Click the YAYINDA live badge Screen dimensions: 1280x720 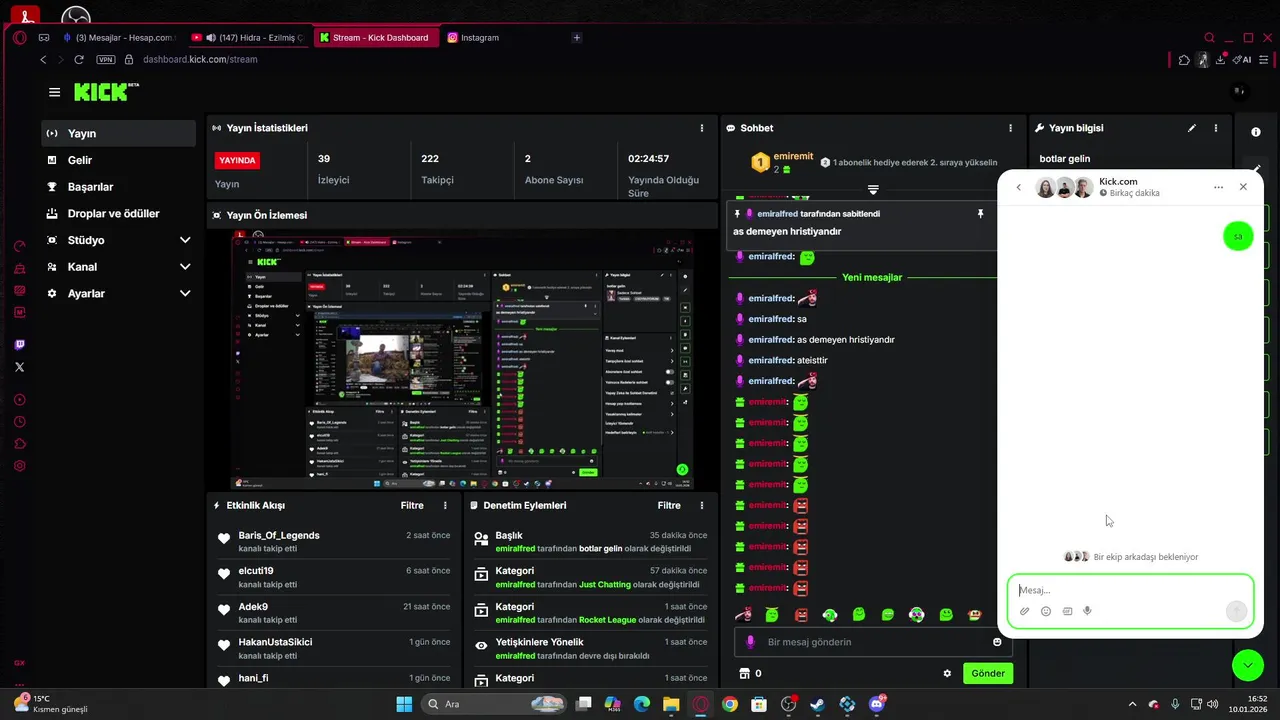(x=238, y=160)
